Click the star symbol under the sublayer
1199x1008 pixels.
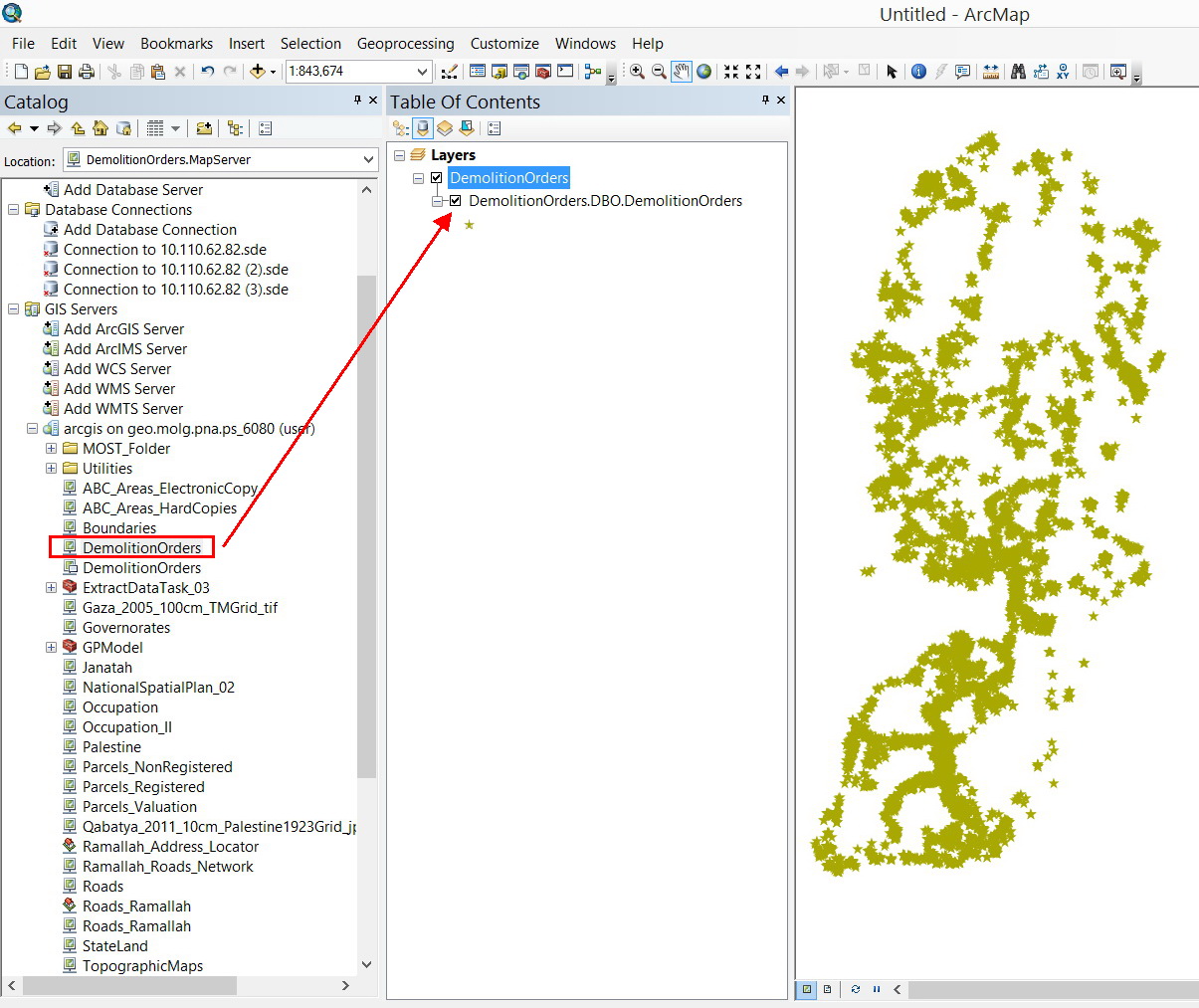coord(469,225)
